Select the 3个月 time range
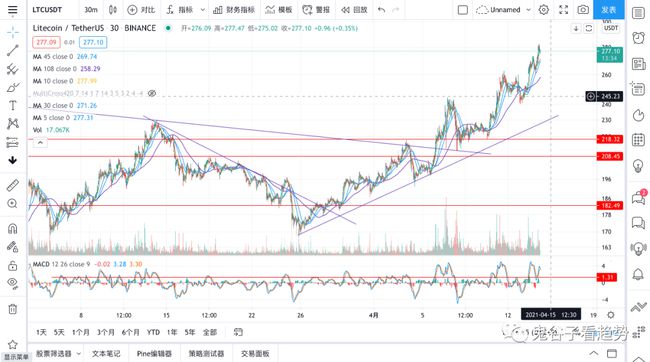Image resolution: width=650 pixels, height=362 pixels. 106,333
